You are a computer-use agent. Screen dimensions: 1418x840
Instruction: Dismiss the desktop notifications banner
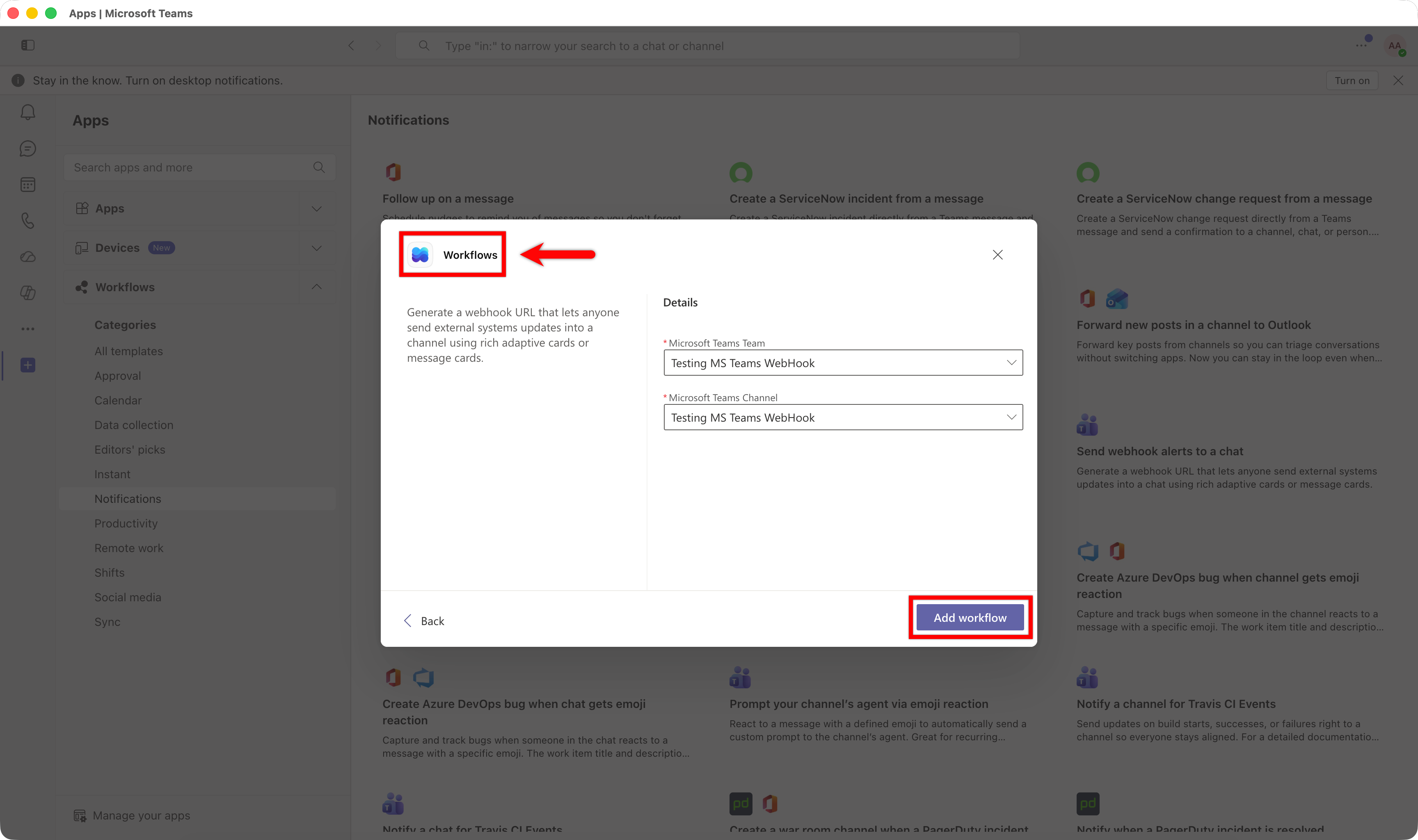click(1398, 80)
